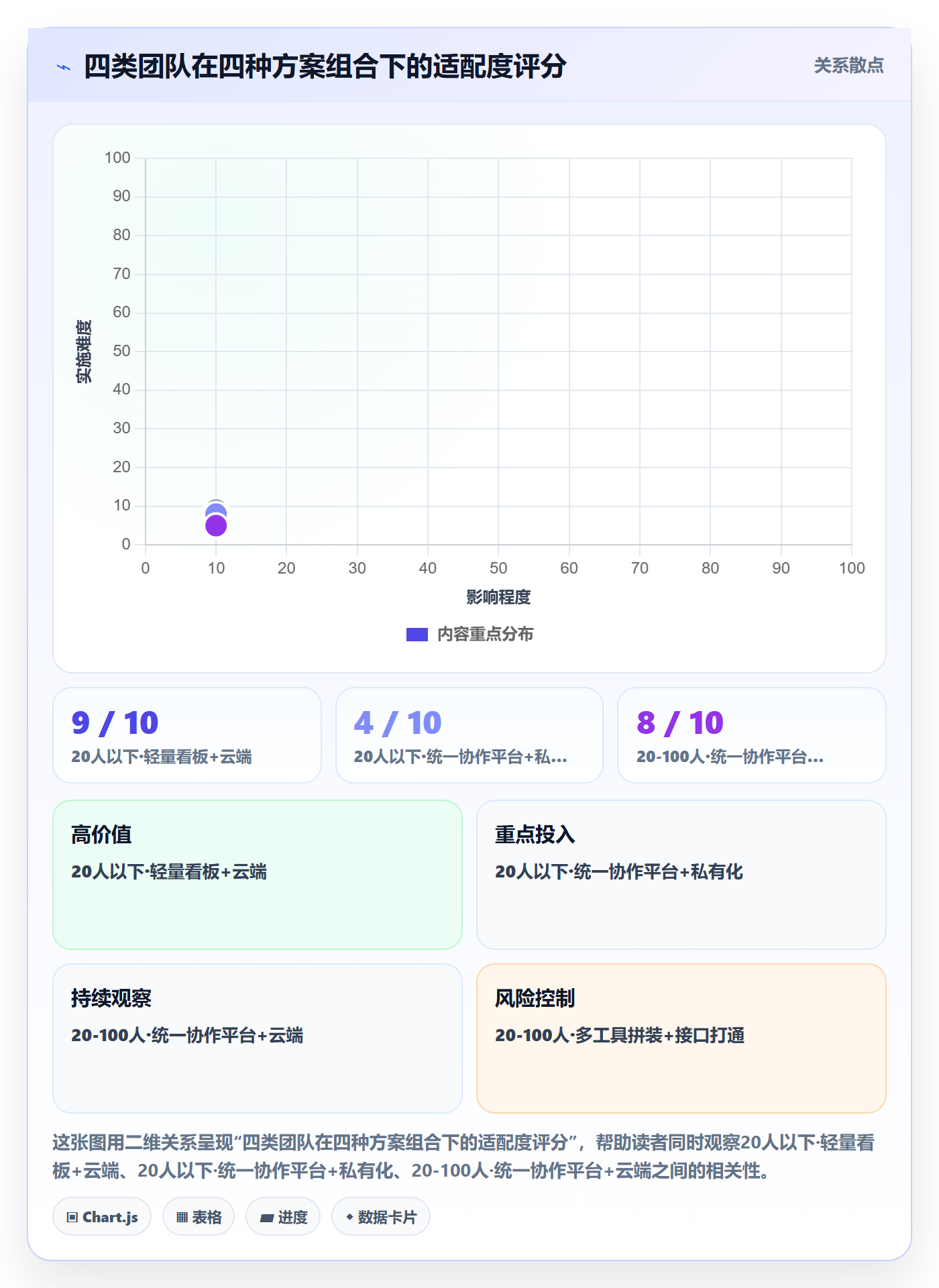Click the 高价值 quadrant heading
This screenshot has height=1288, width=939.
[x=101, y=835]
